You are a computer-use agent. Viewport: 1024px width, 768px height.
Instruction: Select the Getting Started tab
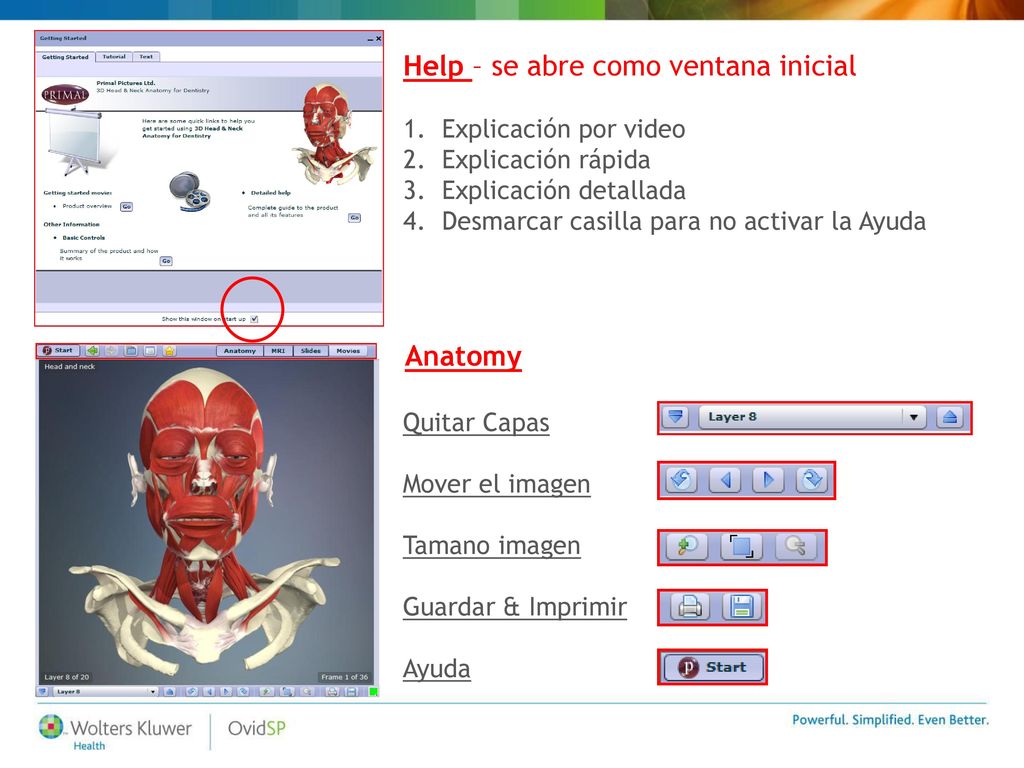tap(65, 57)
